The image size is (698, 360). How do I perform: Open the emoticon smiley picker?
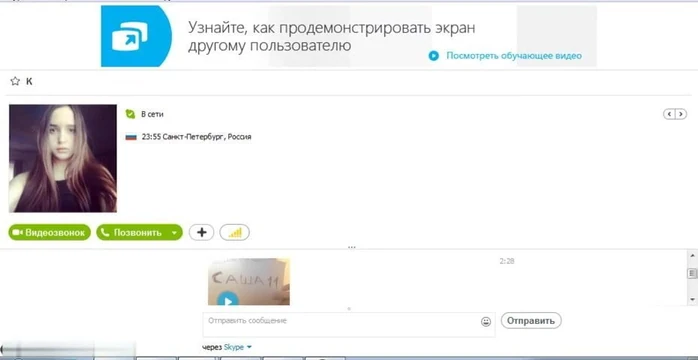click(486, 321)
